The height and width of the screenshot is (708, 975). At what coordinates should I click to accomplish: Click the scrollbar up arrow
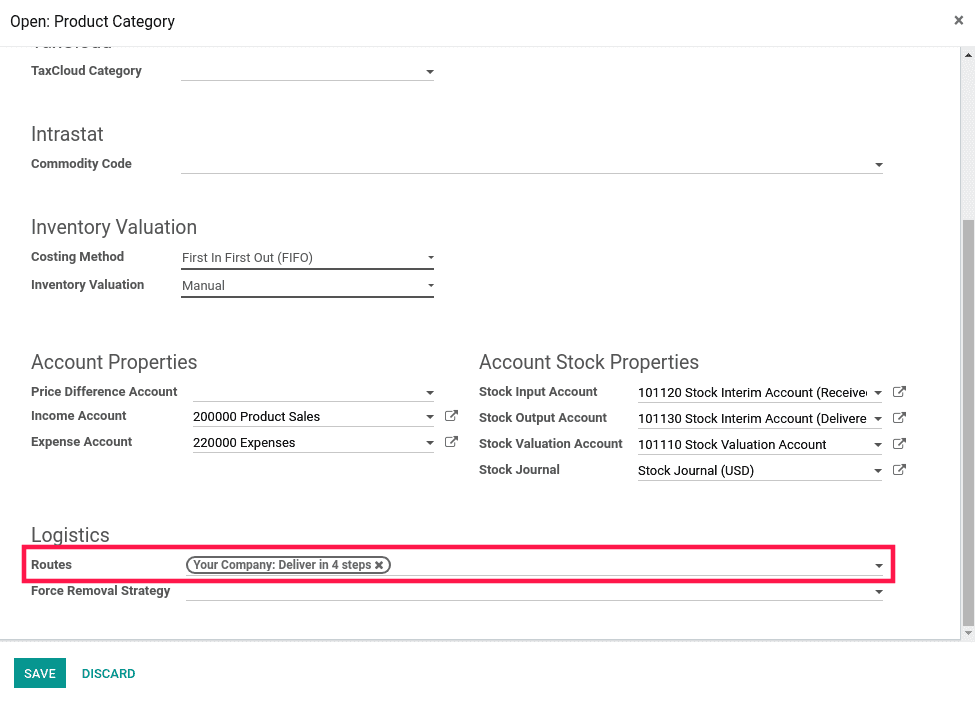[x=968, y=55]
